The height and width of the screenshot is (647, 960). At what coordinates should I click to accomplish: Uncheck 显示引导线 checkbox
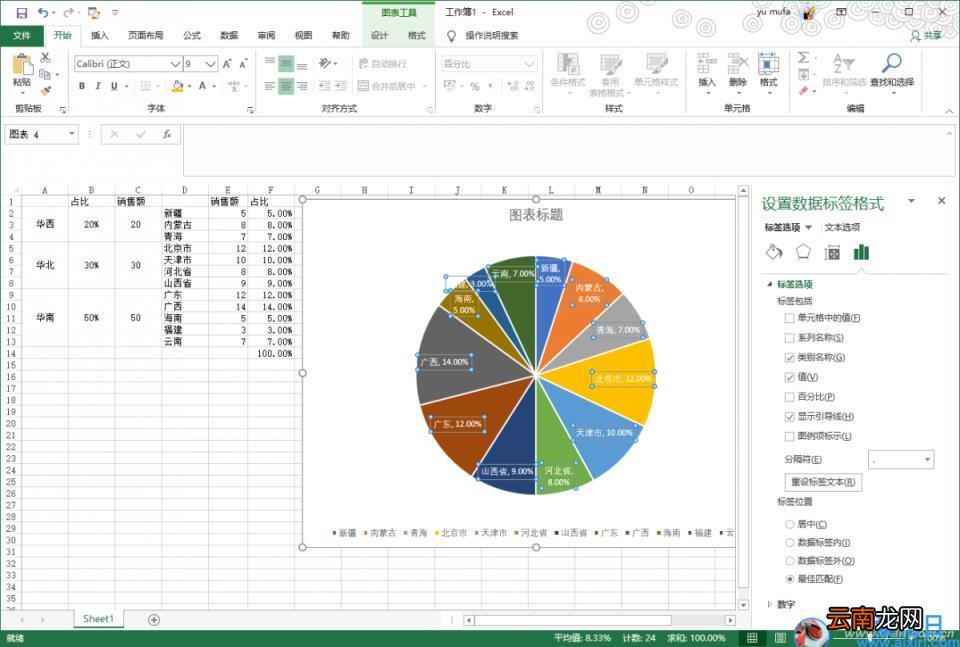[x=789, y=416]
